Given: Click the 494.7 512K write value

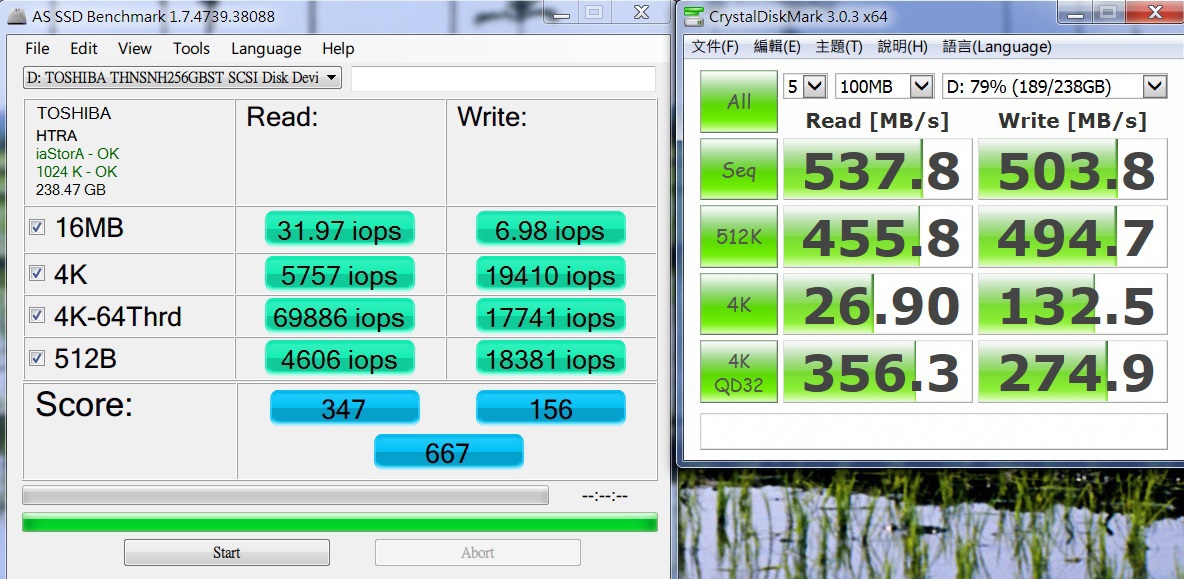Looking at the screenshot, I should [x=1073, y=236].
